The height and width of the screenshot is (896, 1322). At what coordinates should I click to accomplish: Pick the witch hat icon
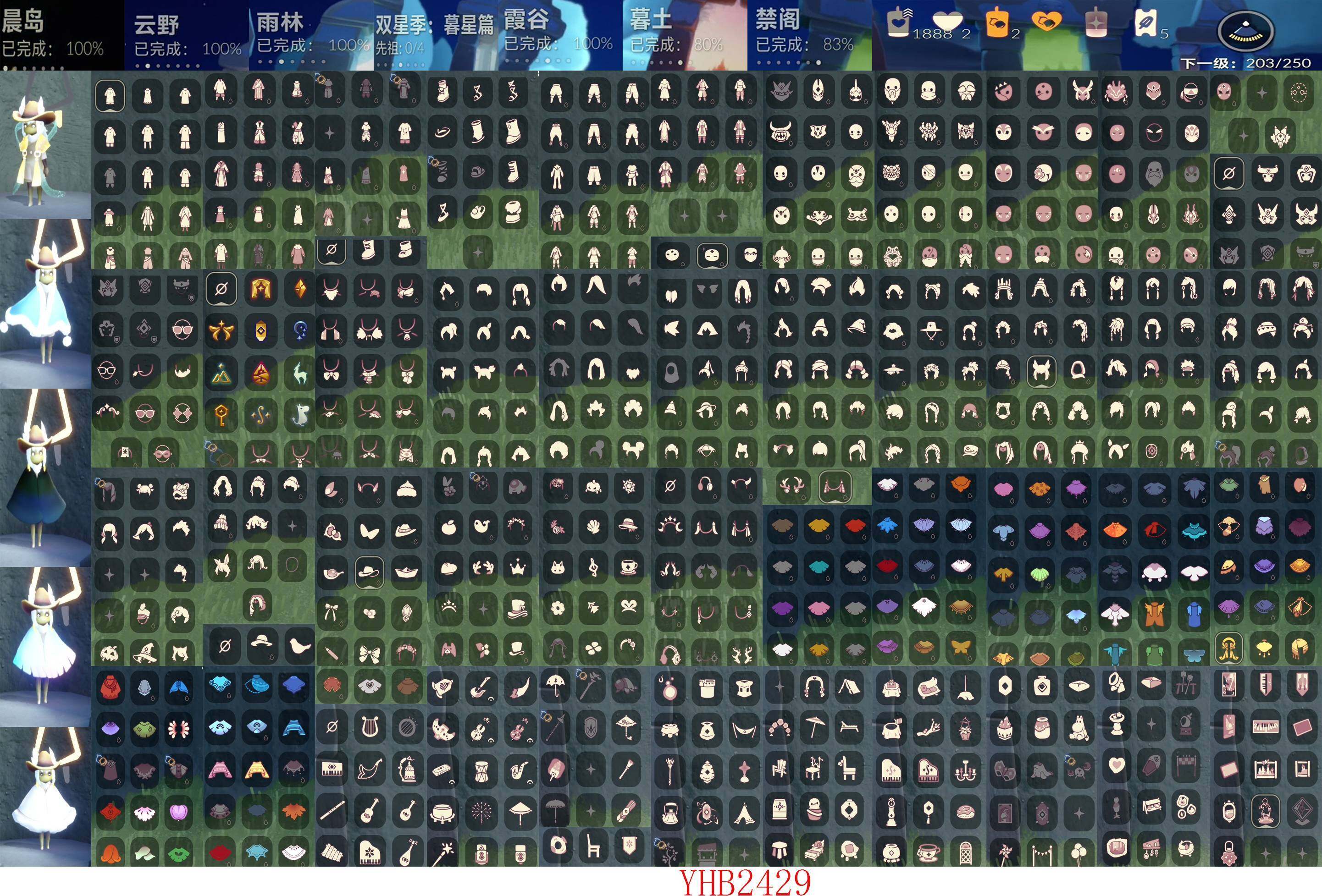[144, 652]
